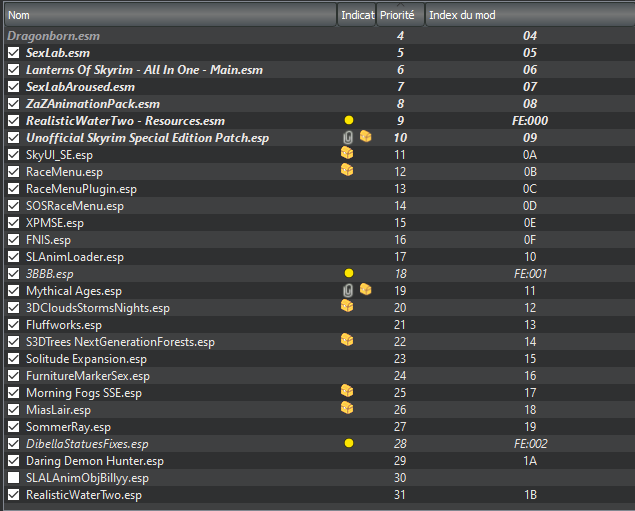Toggle the RealisticWaterTwo.esp checkbox off
Viewport: 635px width, 511px height.
[13, 495]
